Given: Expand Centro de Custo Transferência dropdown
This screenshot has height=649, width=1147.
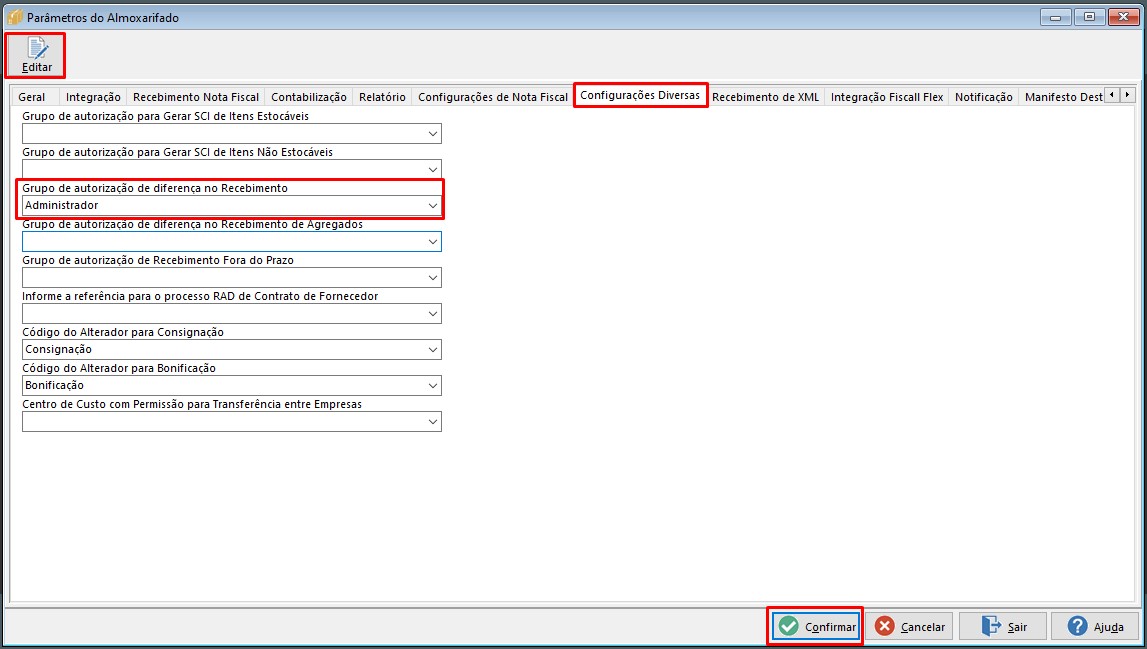Looking at the screenshot, I should click(x=432, y=421).
